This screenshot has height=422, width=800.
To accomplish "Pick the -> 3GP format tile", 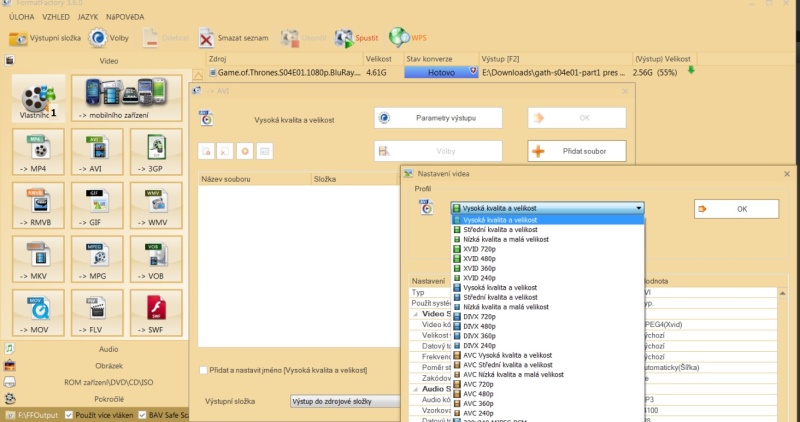I will (156, 152).
